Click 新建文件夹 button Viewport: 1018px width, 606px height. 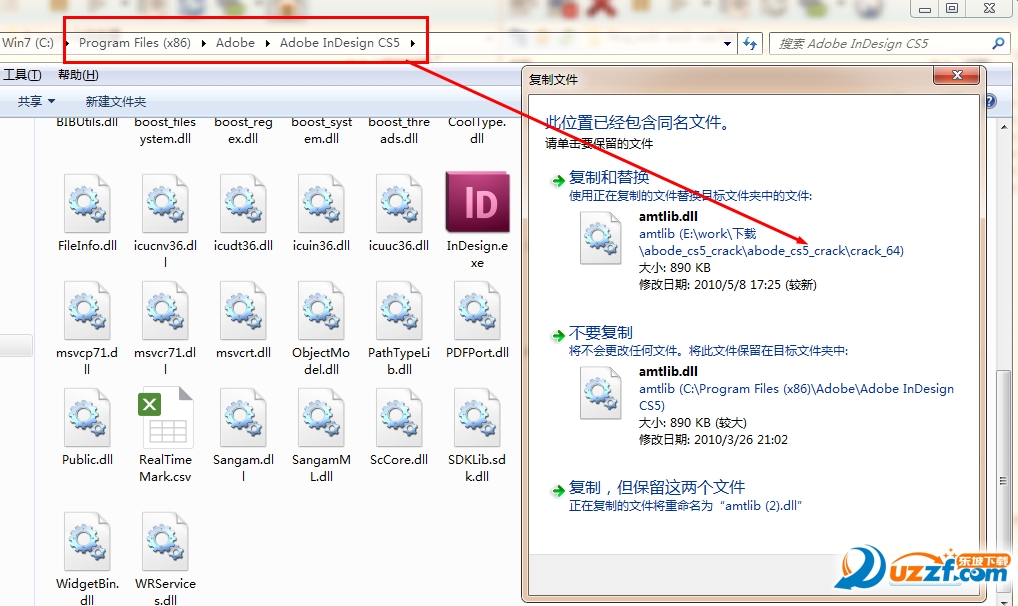click(116, 101)
